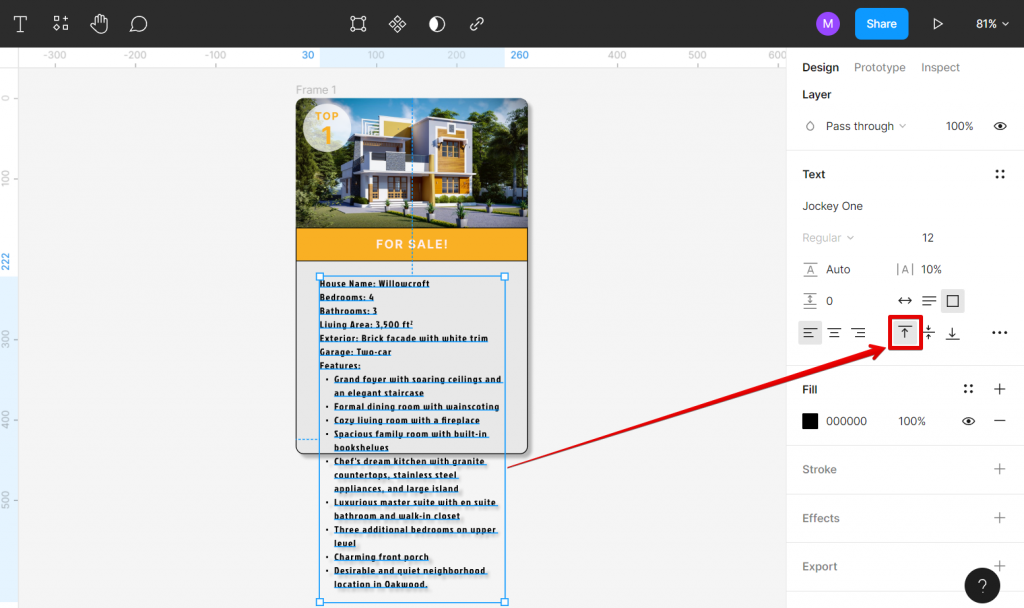Switch to the Inspect tab
The height and width of the screenshot is (608, 1024).
click(939, 67)
